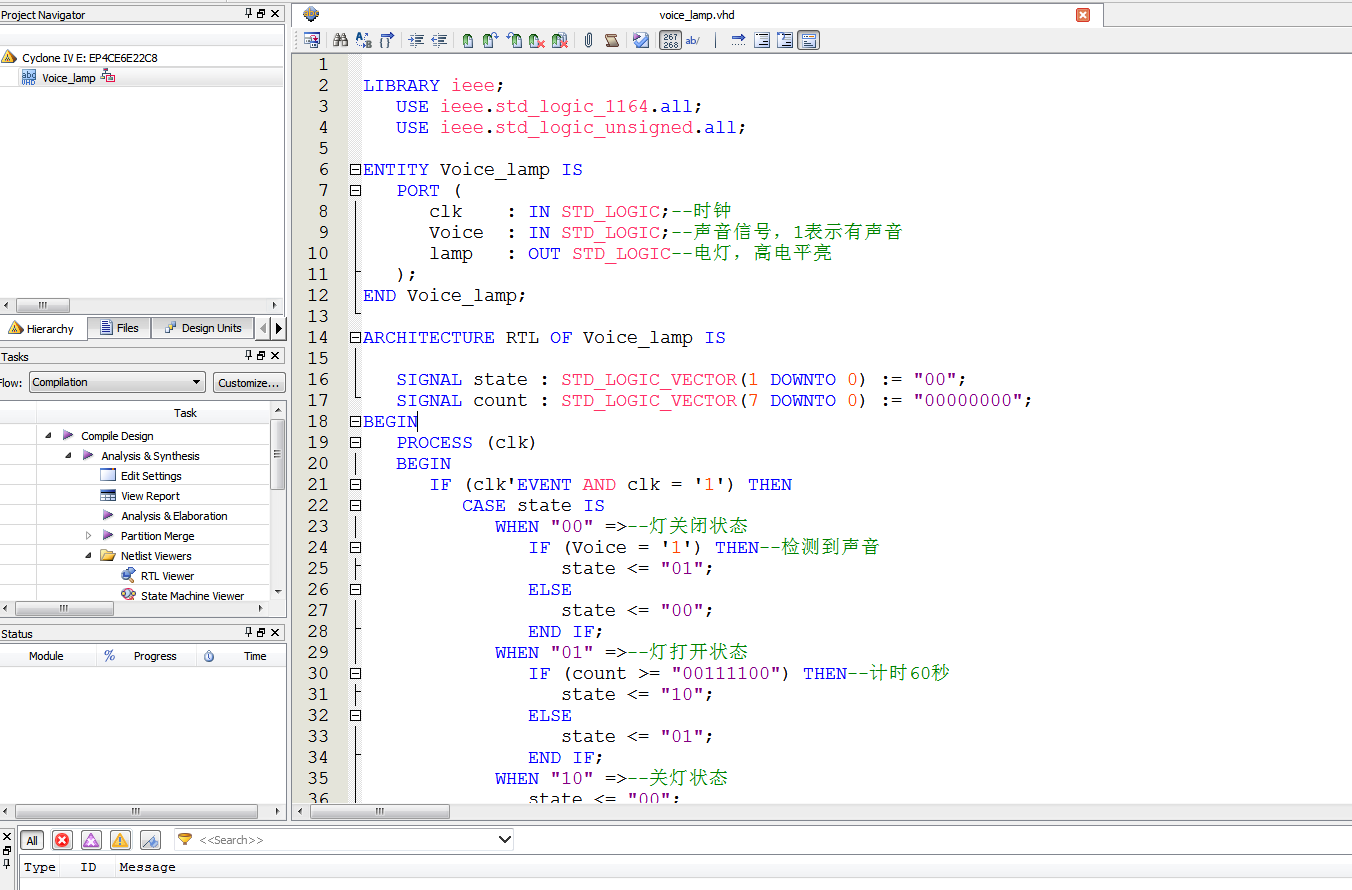The width and height of the screenshot is (1352, 890).
Task: Click the All messages filter button
Action: [32, 840]
